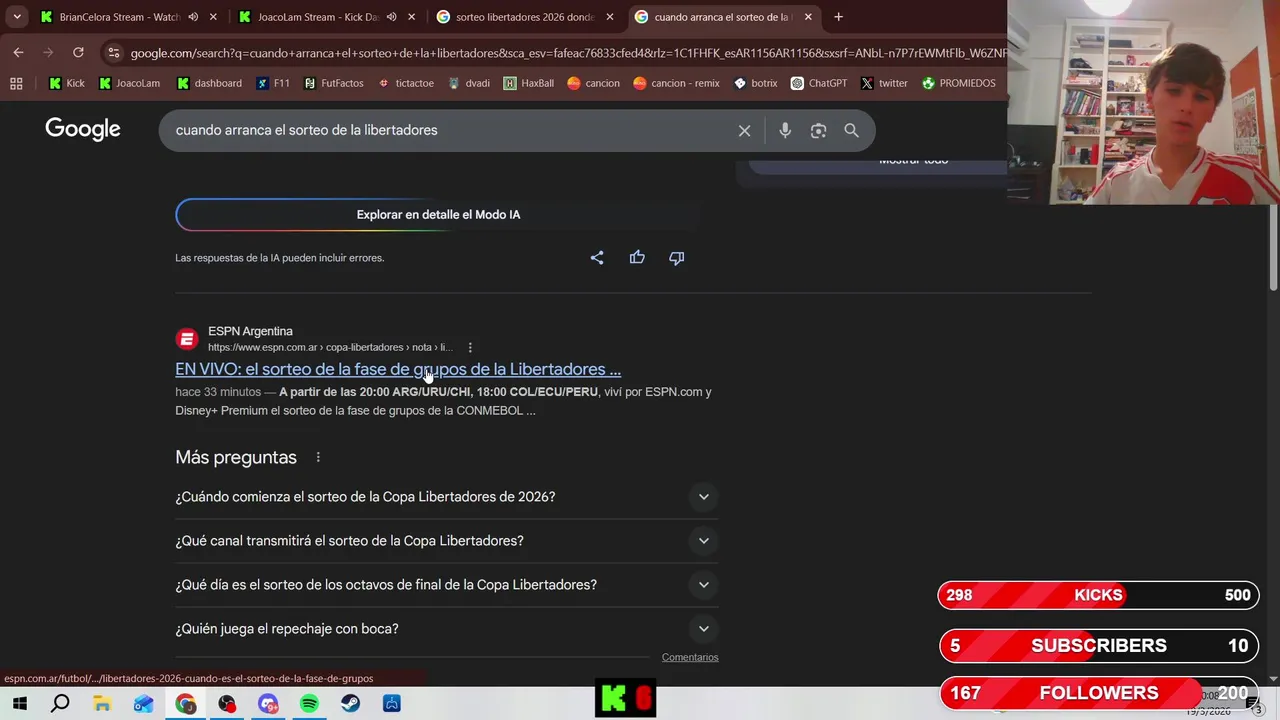Viewport: 1280px width, 720px height.
Task: Open FutFactos bookmark
Action: click(333, 83)
